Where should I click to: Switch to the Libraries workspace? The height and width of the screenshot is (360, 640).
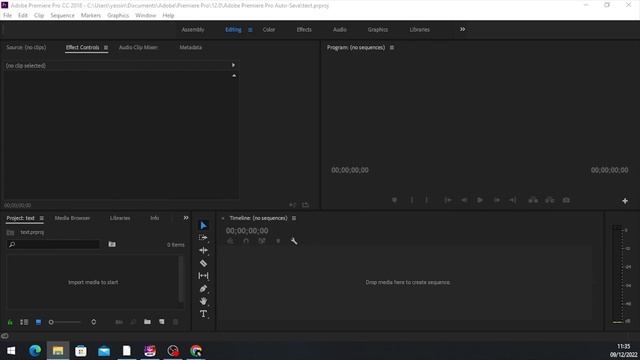click(420, 29)
